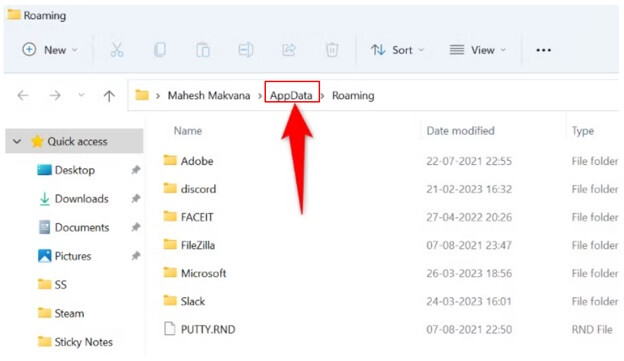This screenshot has height=361, width=624.
Task: Click the Slack folder icon
Action: [x=170, y=301]
